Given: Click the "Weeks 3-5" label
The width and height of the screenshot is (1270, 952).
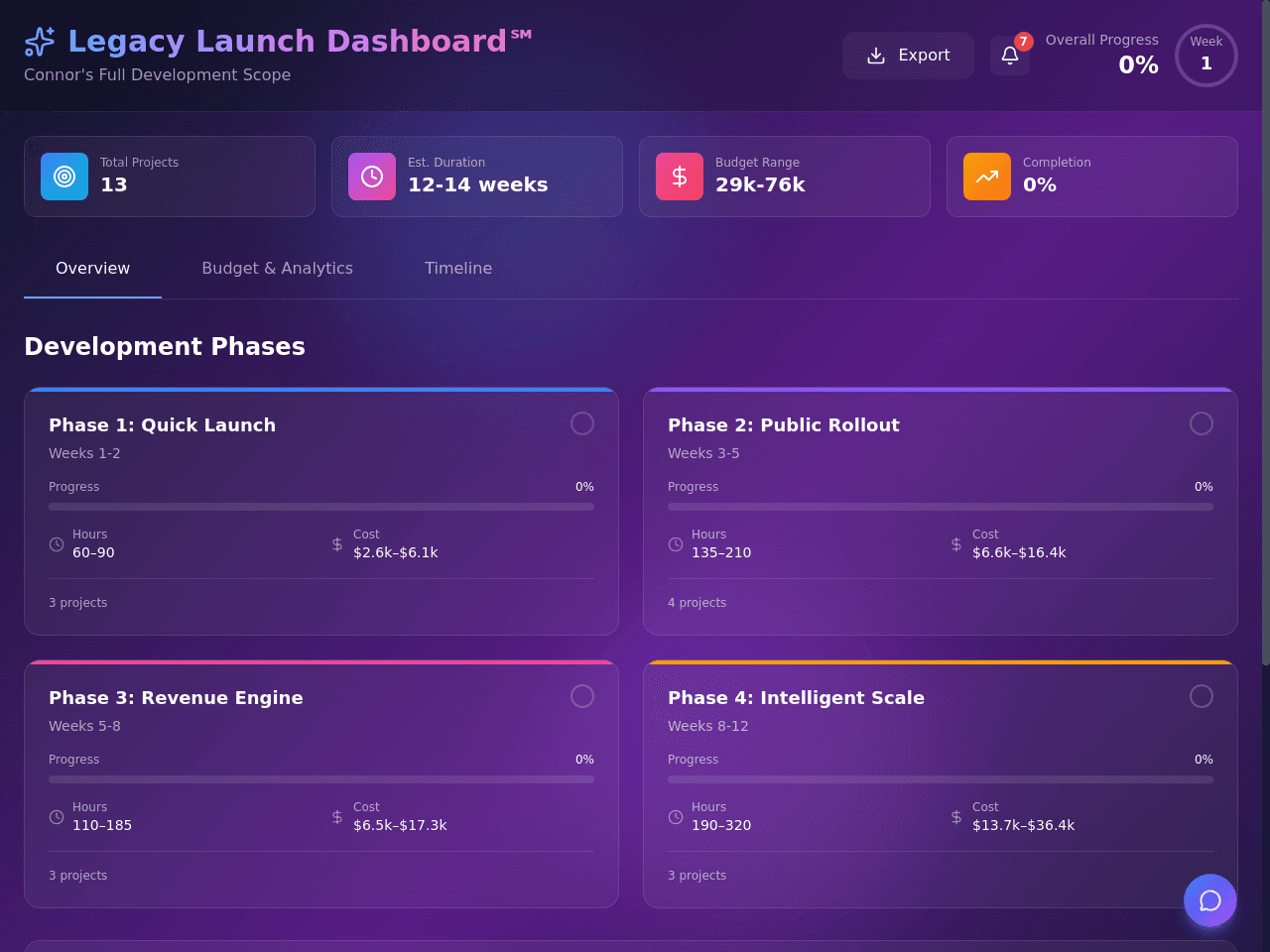Looking at the screenshot, I should (703, 453).
